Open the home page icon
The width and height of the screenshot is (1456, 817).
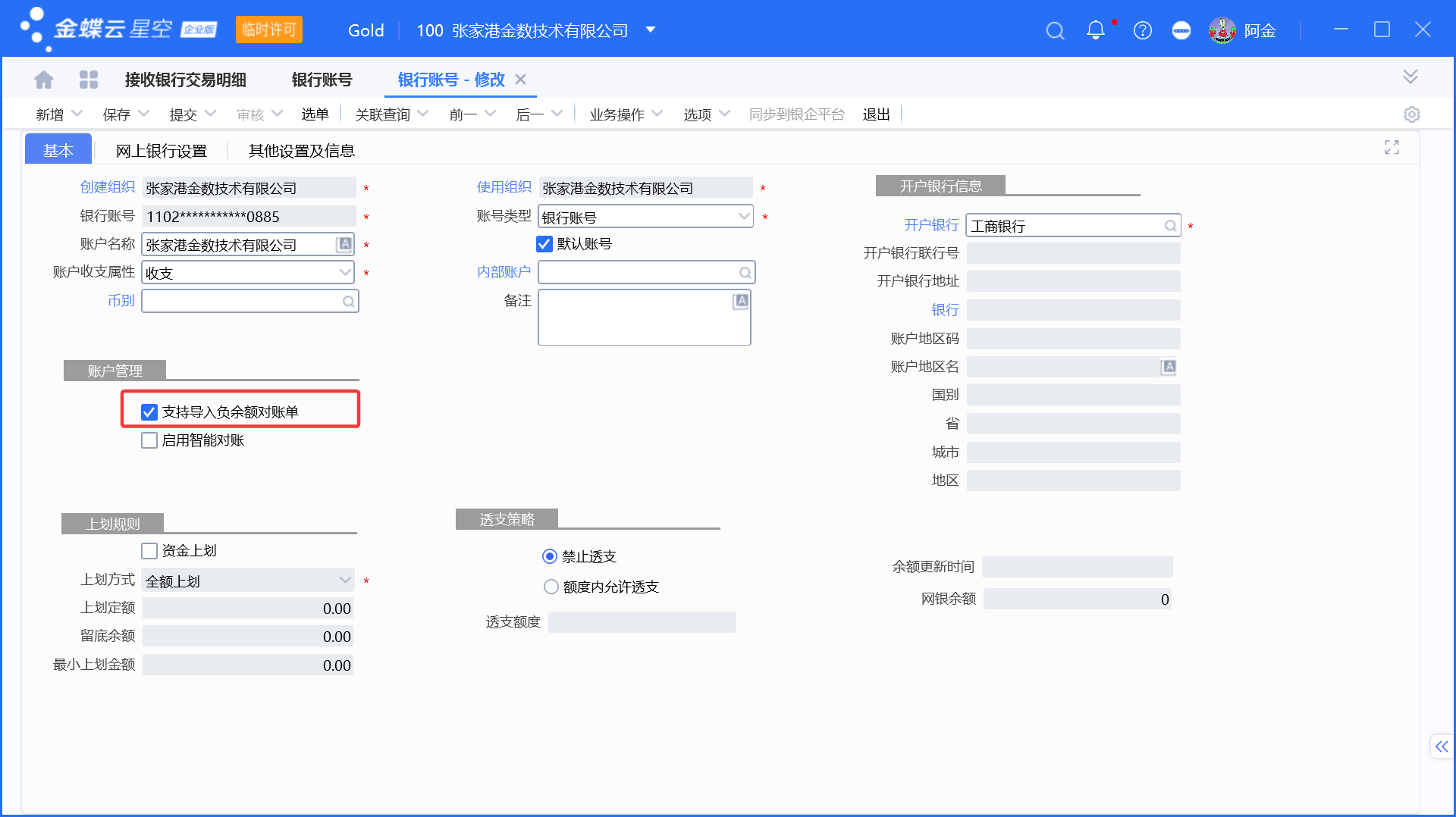(44, 80)
